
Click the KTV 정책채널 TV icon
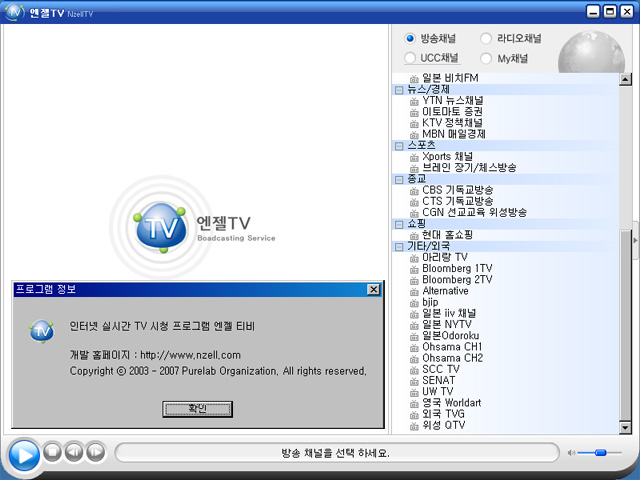pyautogui.click(x=414, y=123)
